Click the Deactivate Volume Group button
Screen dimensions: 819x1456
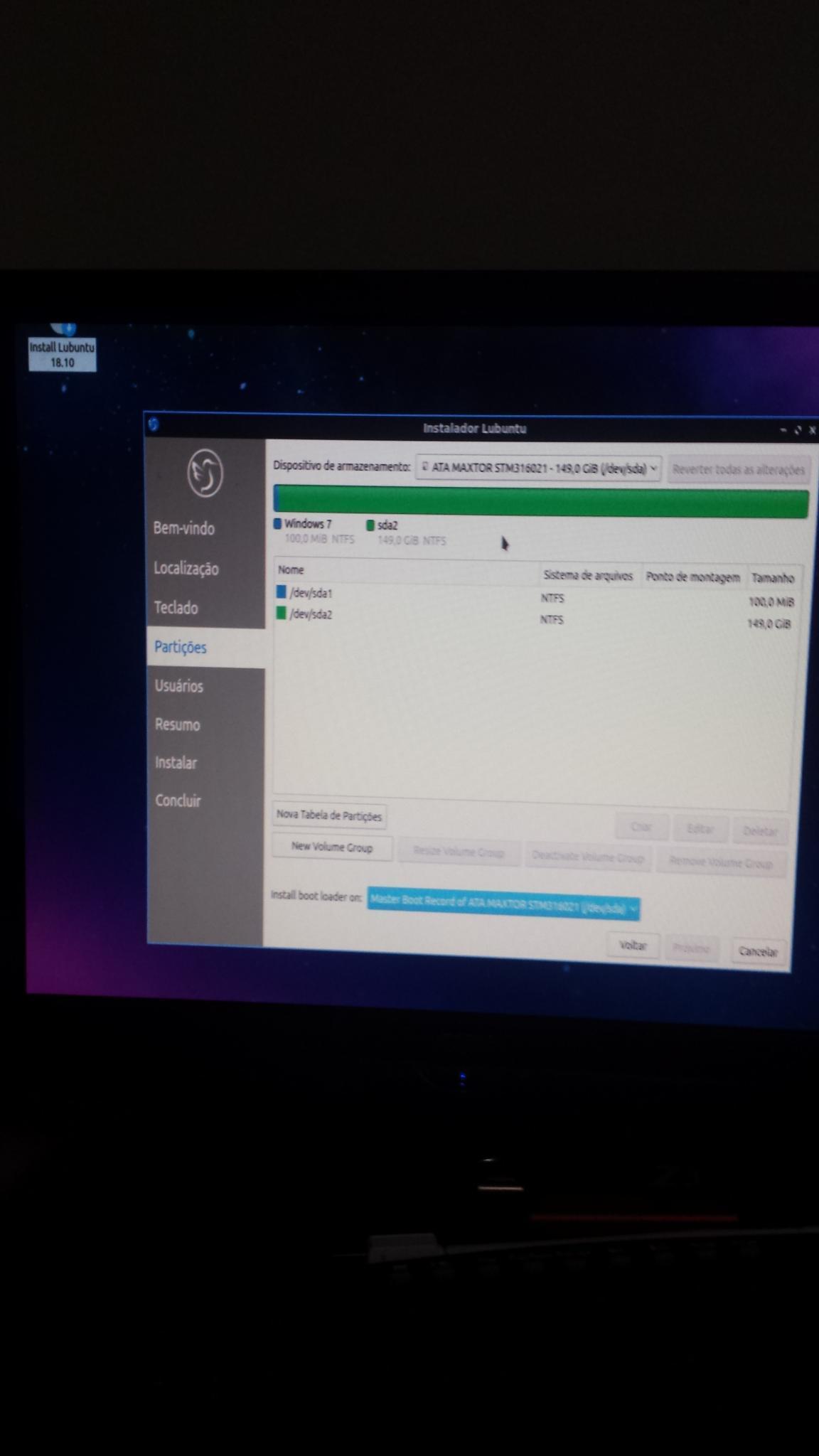[x=588, y=857]
